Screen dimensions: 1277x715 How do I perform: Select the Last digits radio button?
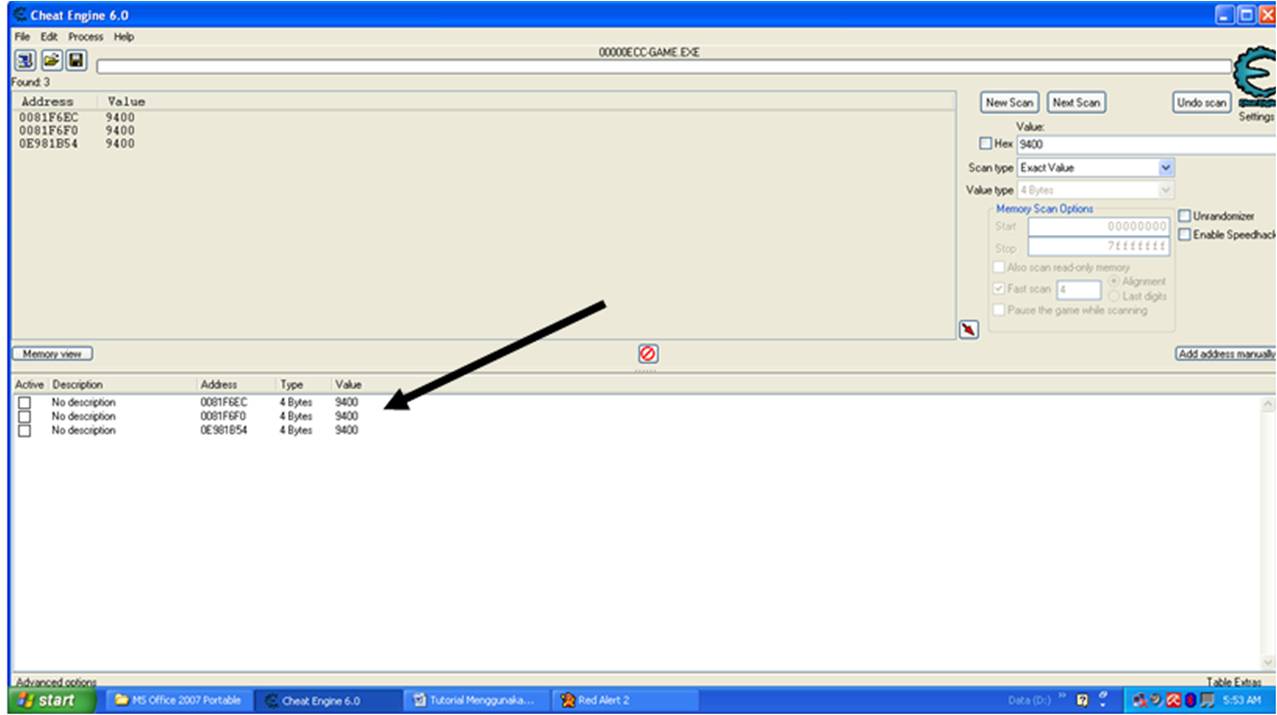[x=1114, y=296]
